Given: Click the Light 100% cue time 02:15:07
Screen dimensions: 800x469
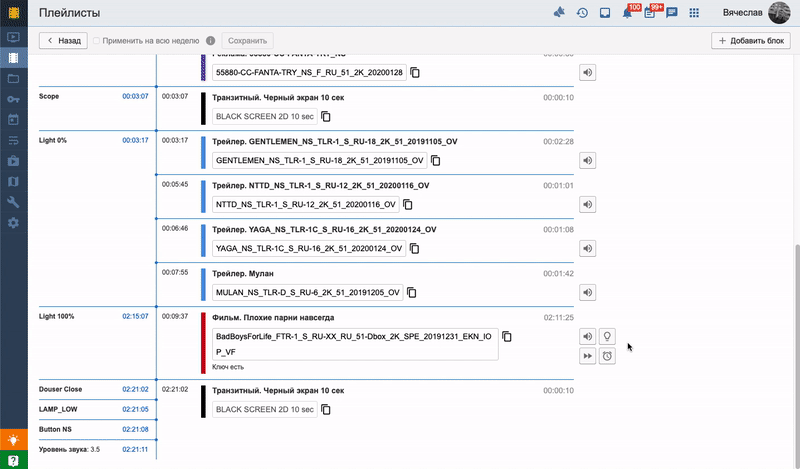Looking at the screenshot, I should point(135,316).
